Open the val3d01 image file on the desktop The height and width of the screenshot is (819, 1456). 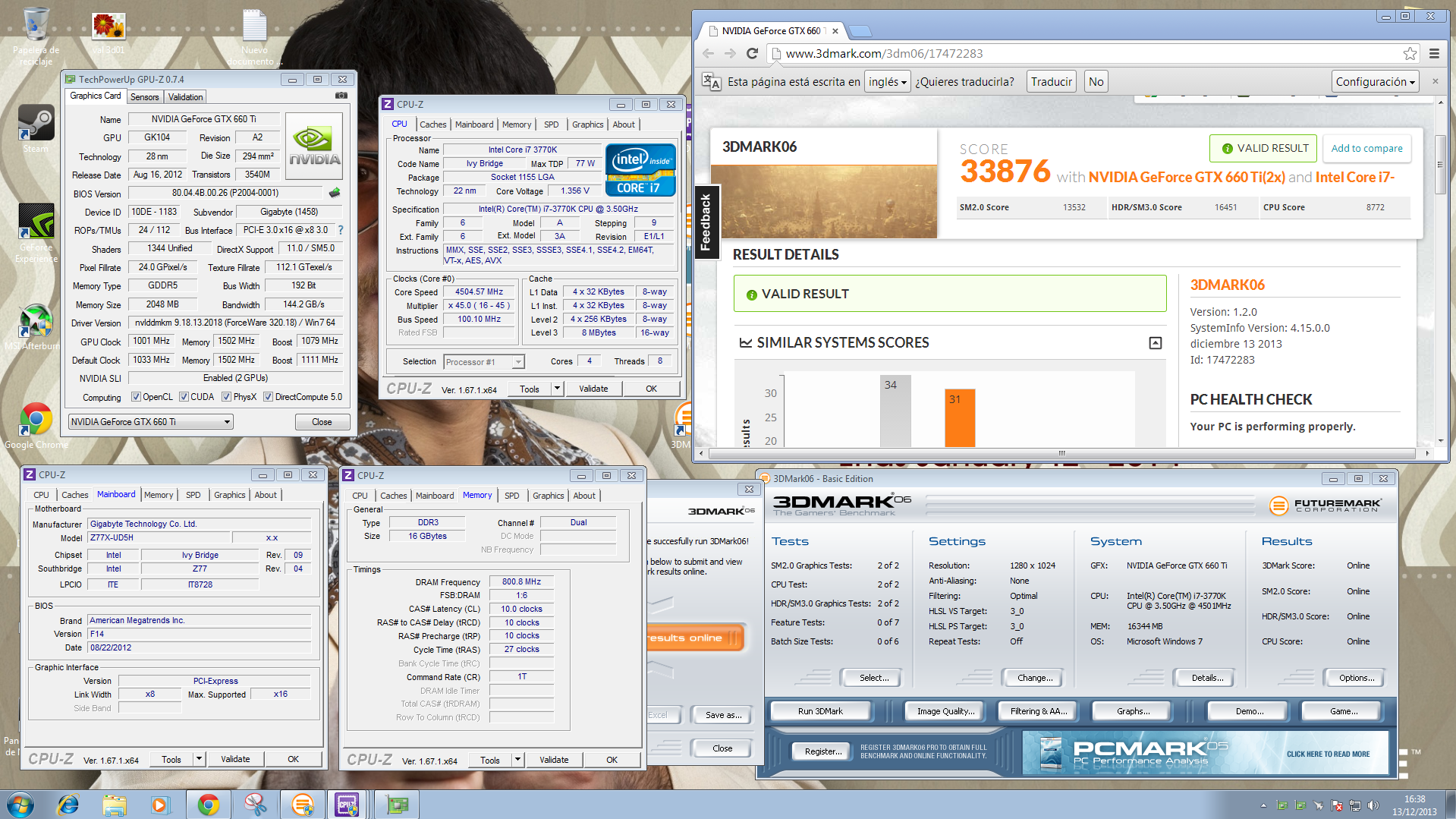pos(108,33)
